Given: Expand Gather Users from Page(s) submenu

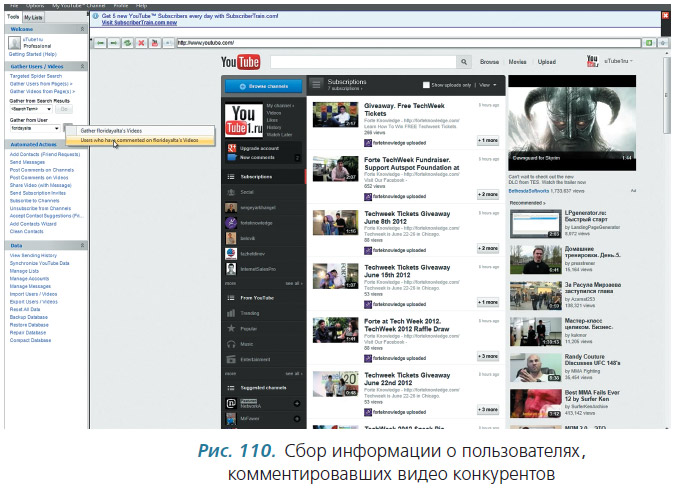Looking at the screenshot, I should (x=41, y=84).
